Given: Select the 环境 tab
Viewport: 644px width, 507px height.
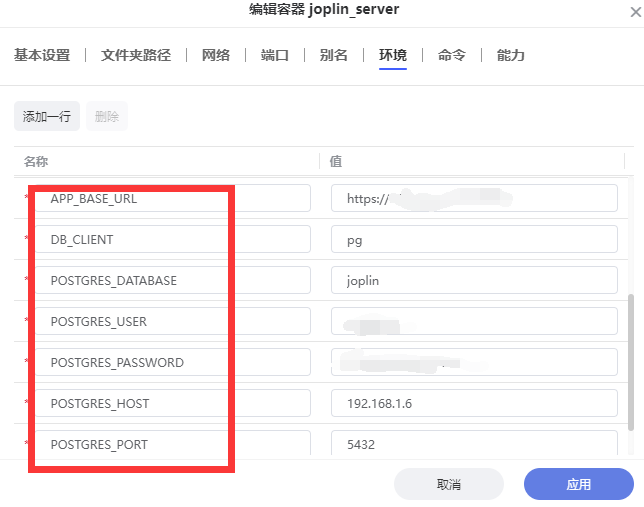Looking at the screenshot, I should pos(393,55).
